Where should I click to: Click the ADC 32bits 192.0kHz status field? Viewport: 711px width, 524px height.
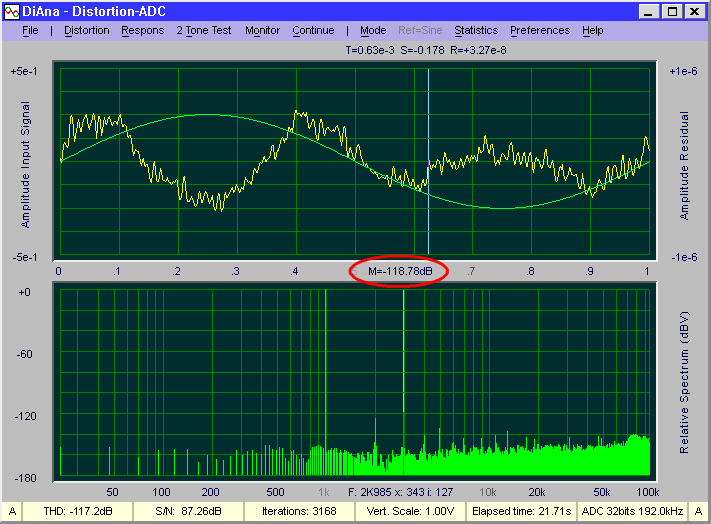click(633, 511)
